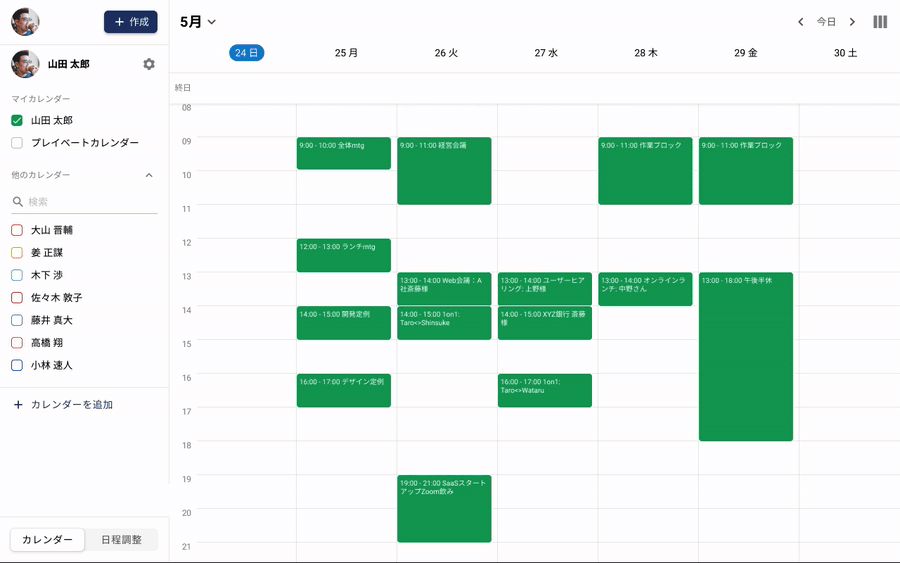Uncheck the 山田 太郎 calendar checkbox
The width and height of the screenshot is (900, 563).
[x=17, y=120]
